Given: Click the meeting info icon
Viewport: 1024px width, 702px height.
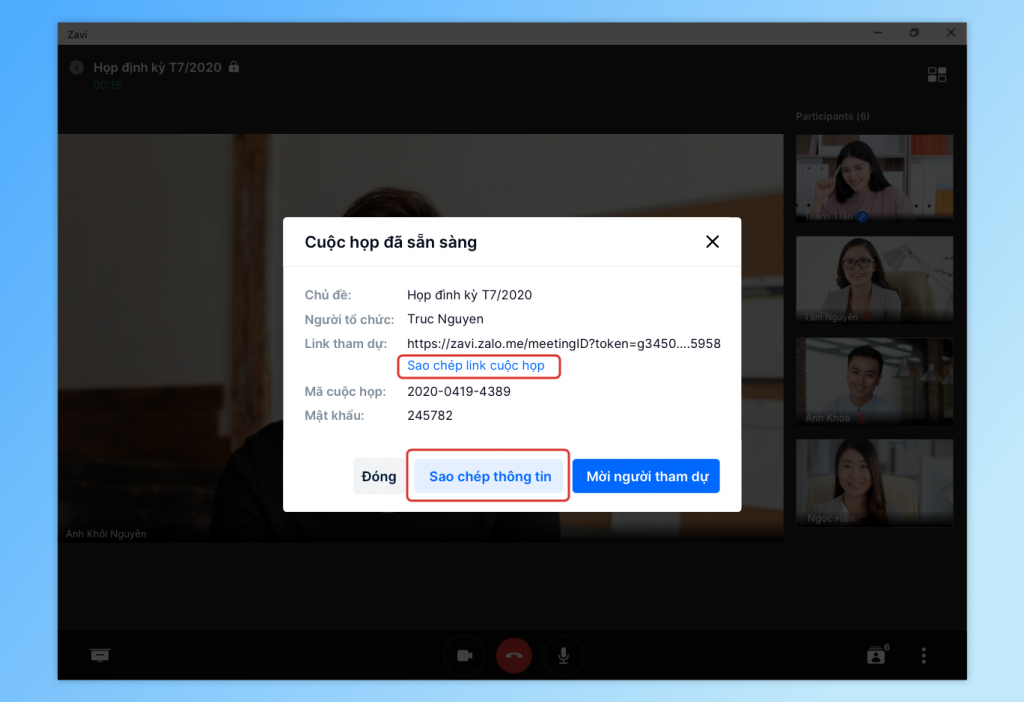Looking at the screenshot, I should [x=76, y=67].
